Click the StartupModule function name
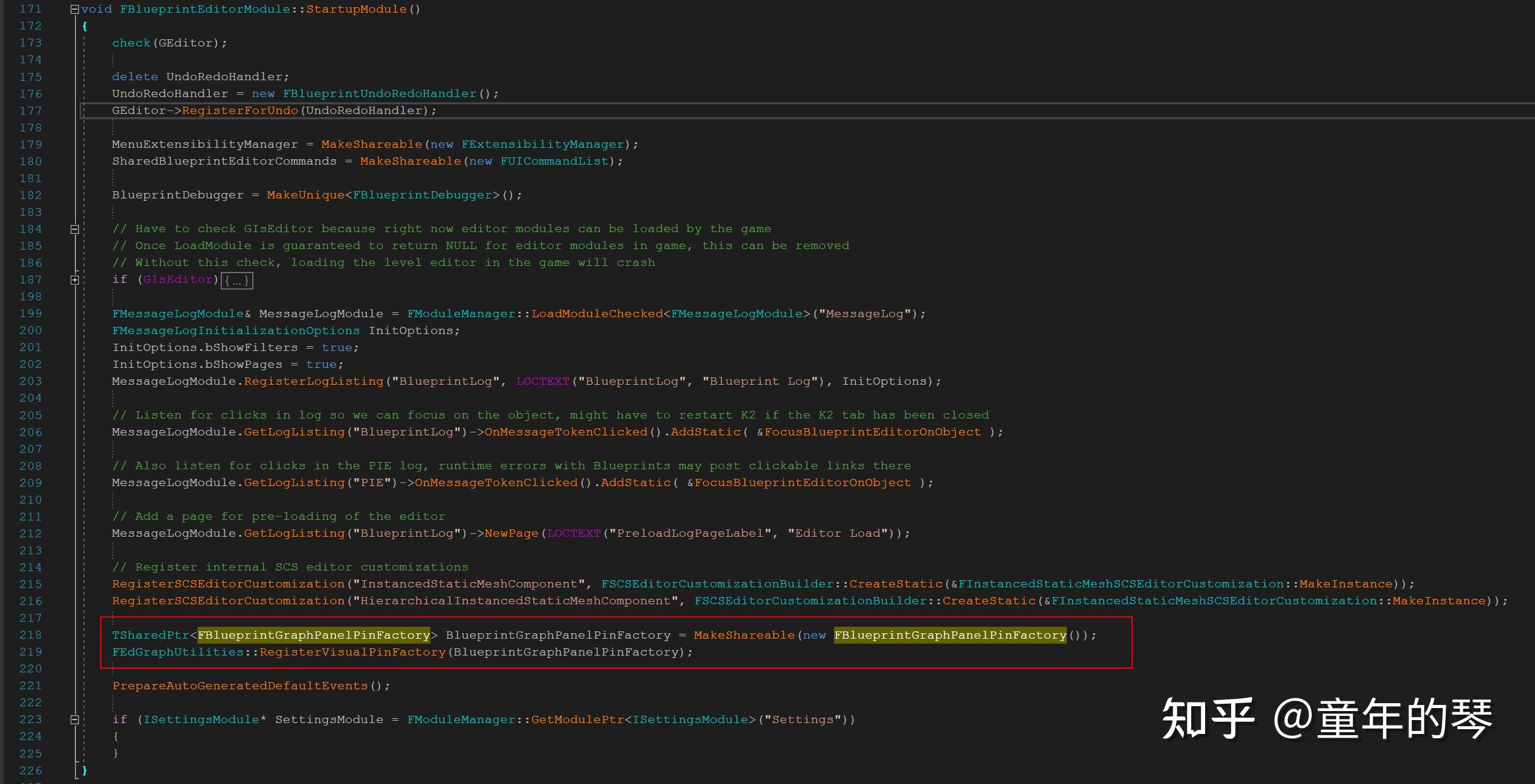1535x784 pixels. [x=356, y=9]
